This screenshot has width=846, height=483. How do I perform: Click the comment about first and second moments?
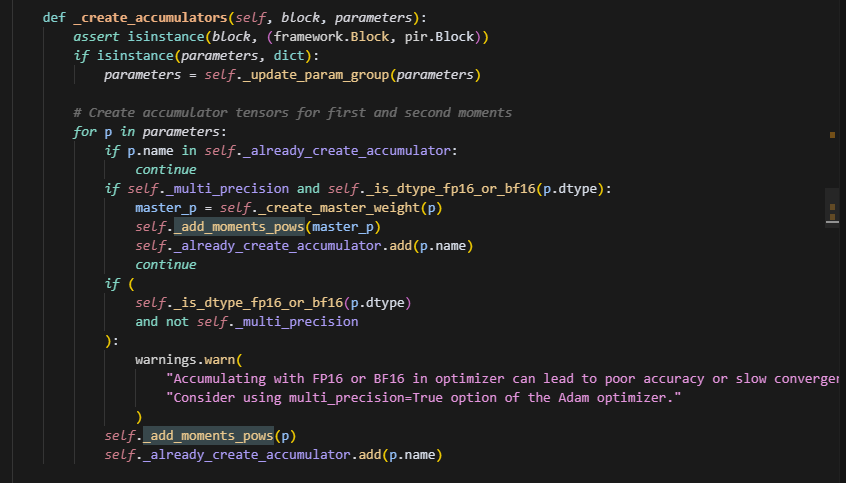[x=292, y=113]
